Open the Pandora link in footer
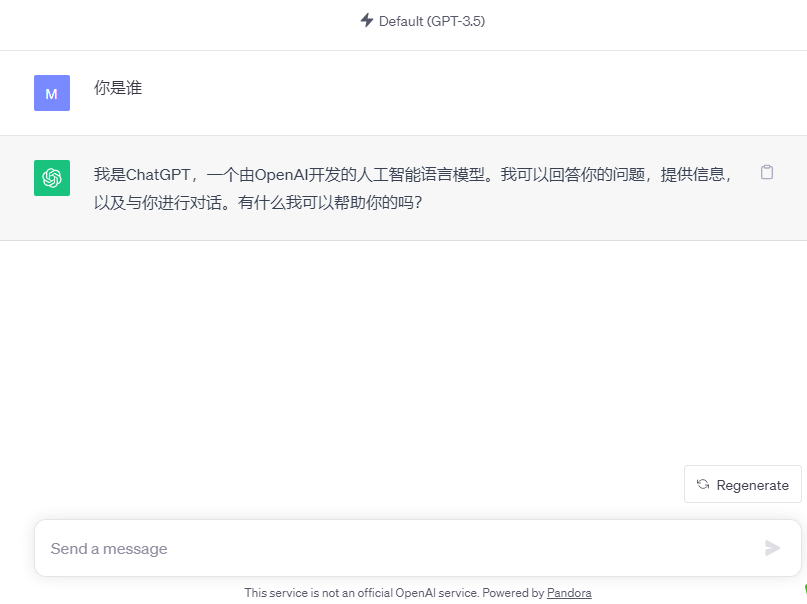 pyautogui.click(x=569, y=593)
